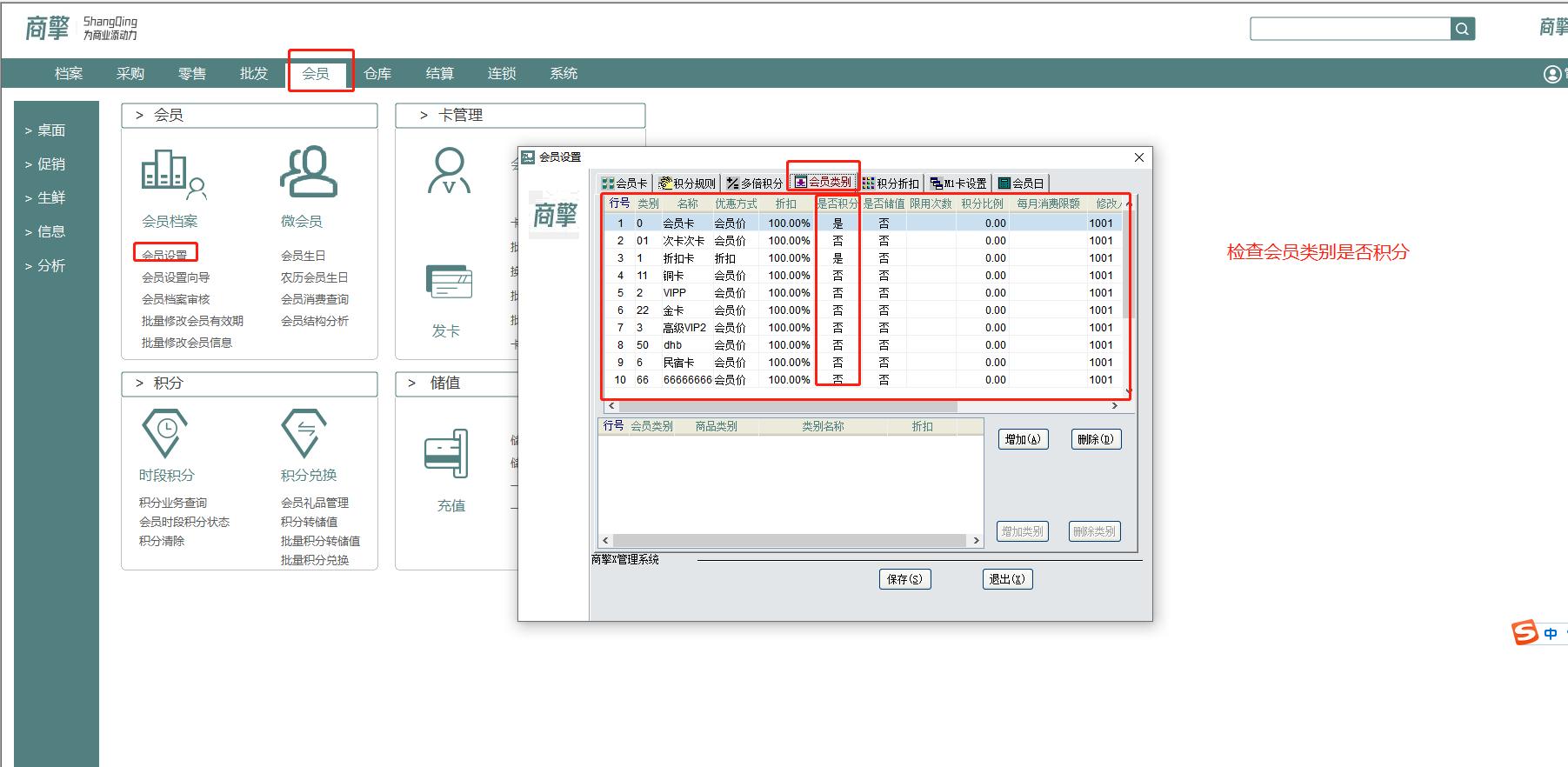
Task: Open the 积分清除 link
Action: pyautogui.click(x=162, y=541)
